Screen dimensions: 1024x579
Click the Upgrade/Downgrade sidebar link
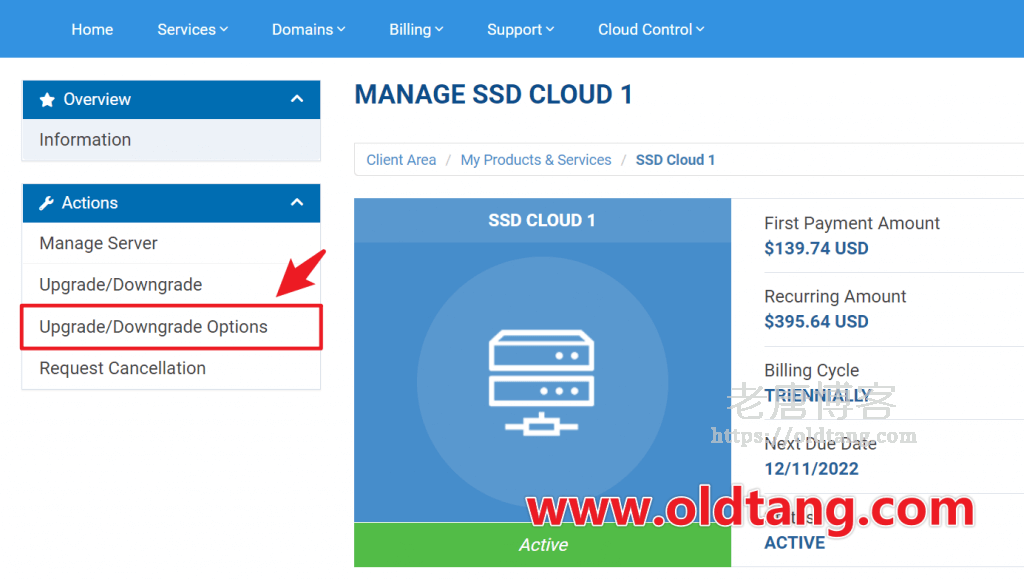(120, 285)
